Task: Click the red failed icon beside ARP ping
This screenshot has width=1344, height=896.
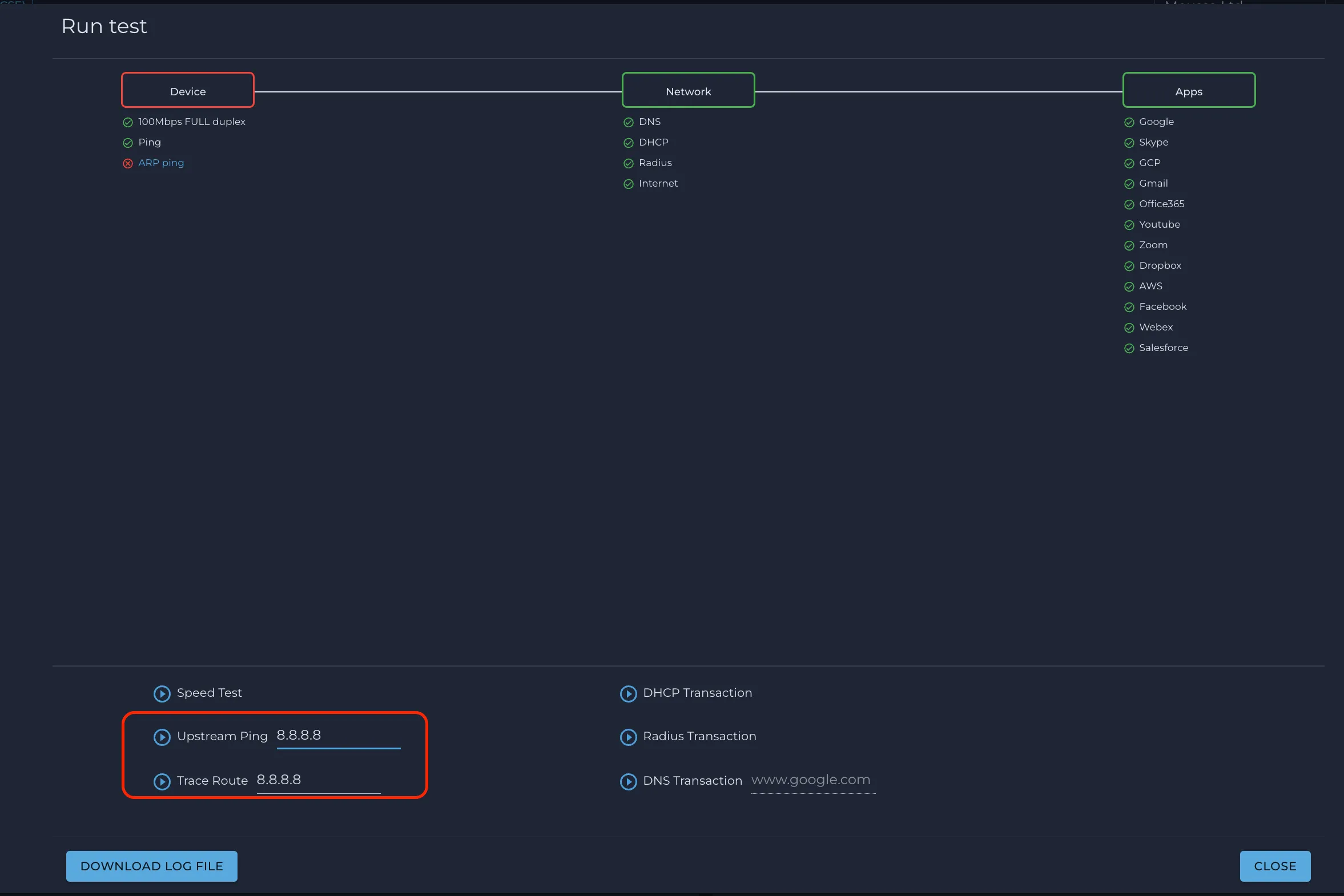Action: (x=128, y=163)
